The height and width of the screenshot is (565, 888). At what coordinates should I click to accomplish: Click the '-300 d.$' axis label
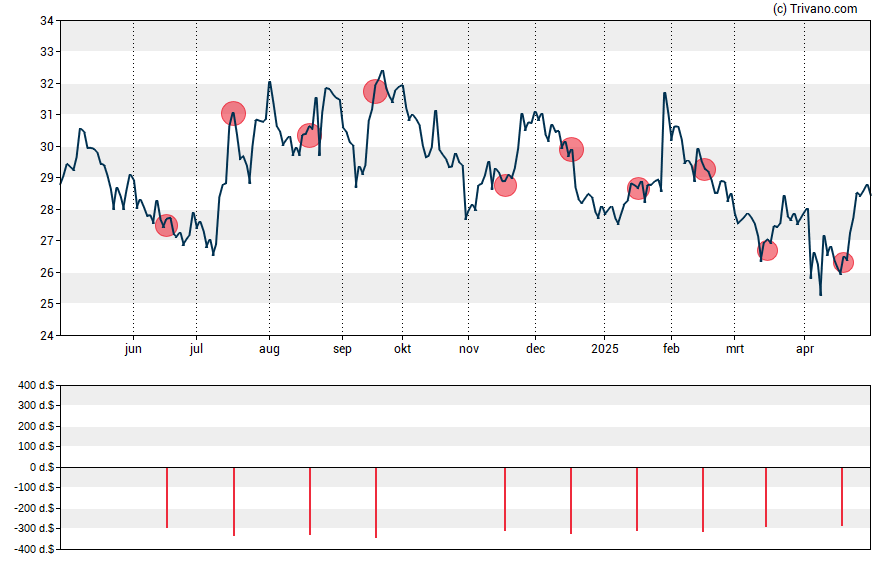click(x=35, y=528)
